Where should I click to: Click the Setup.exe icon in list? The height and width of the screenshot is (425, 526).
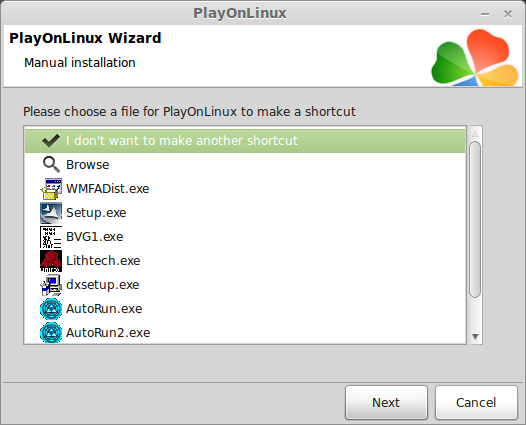[x=51, y=213]
